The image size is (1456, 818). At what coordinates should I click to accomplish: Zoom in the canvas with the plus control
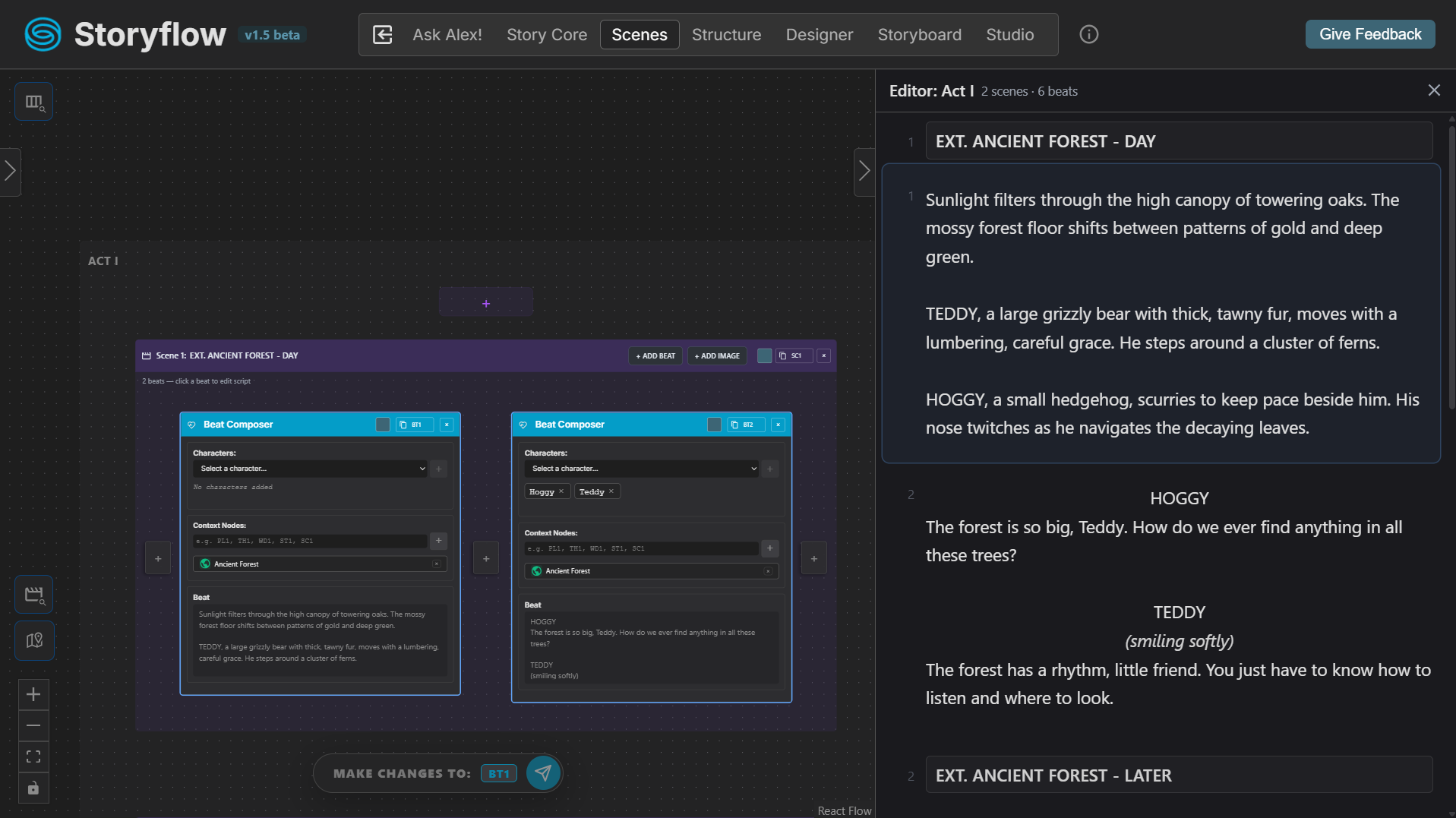[33, 694]
